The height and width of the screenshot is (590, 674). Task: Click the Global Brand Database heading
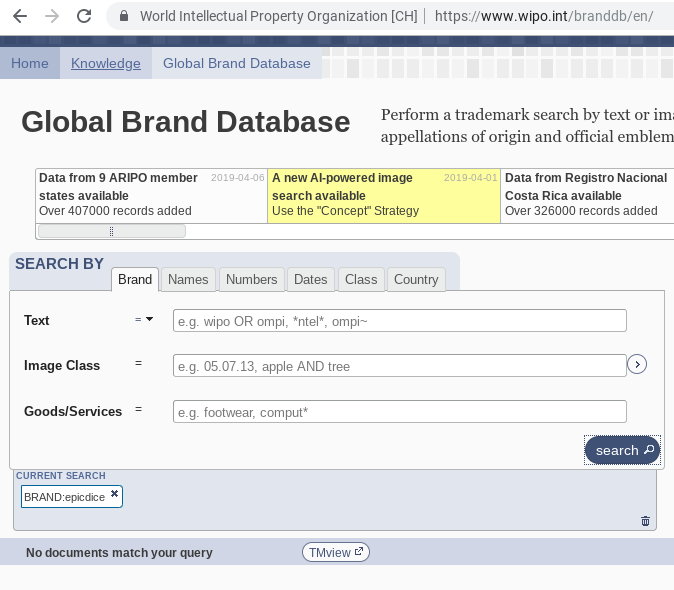point(186,122)
